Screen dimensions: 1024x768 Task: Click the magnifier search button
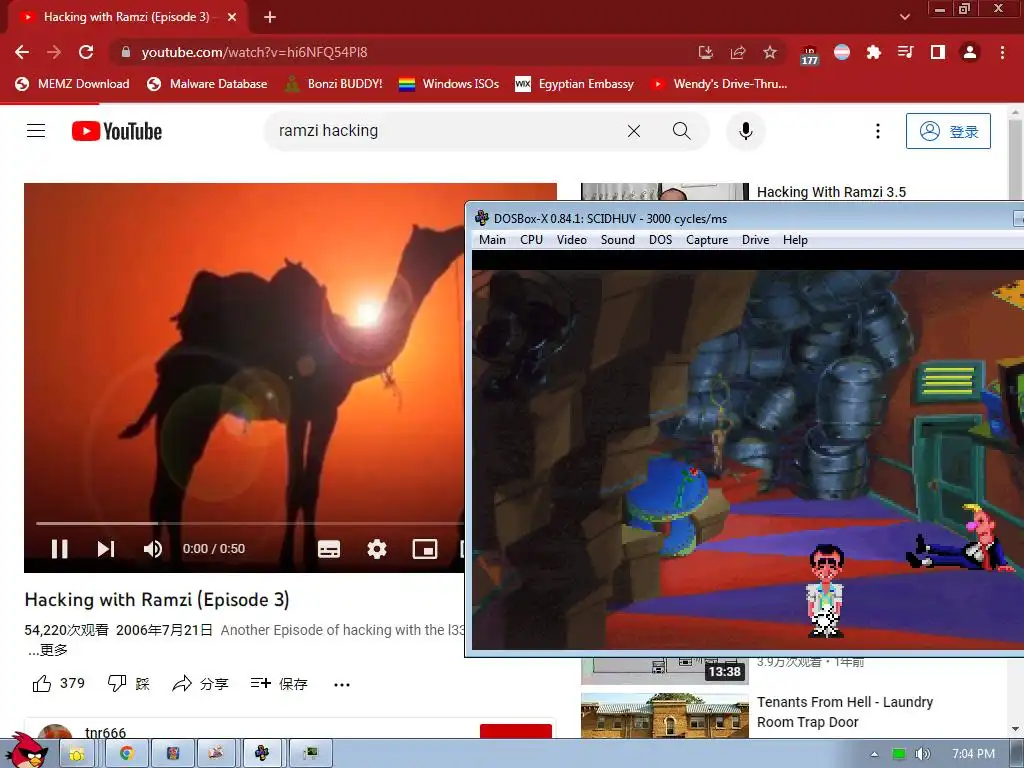coord(681,131)
